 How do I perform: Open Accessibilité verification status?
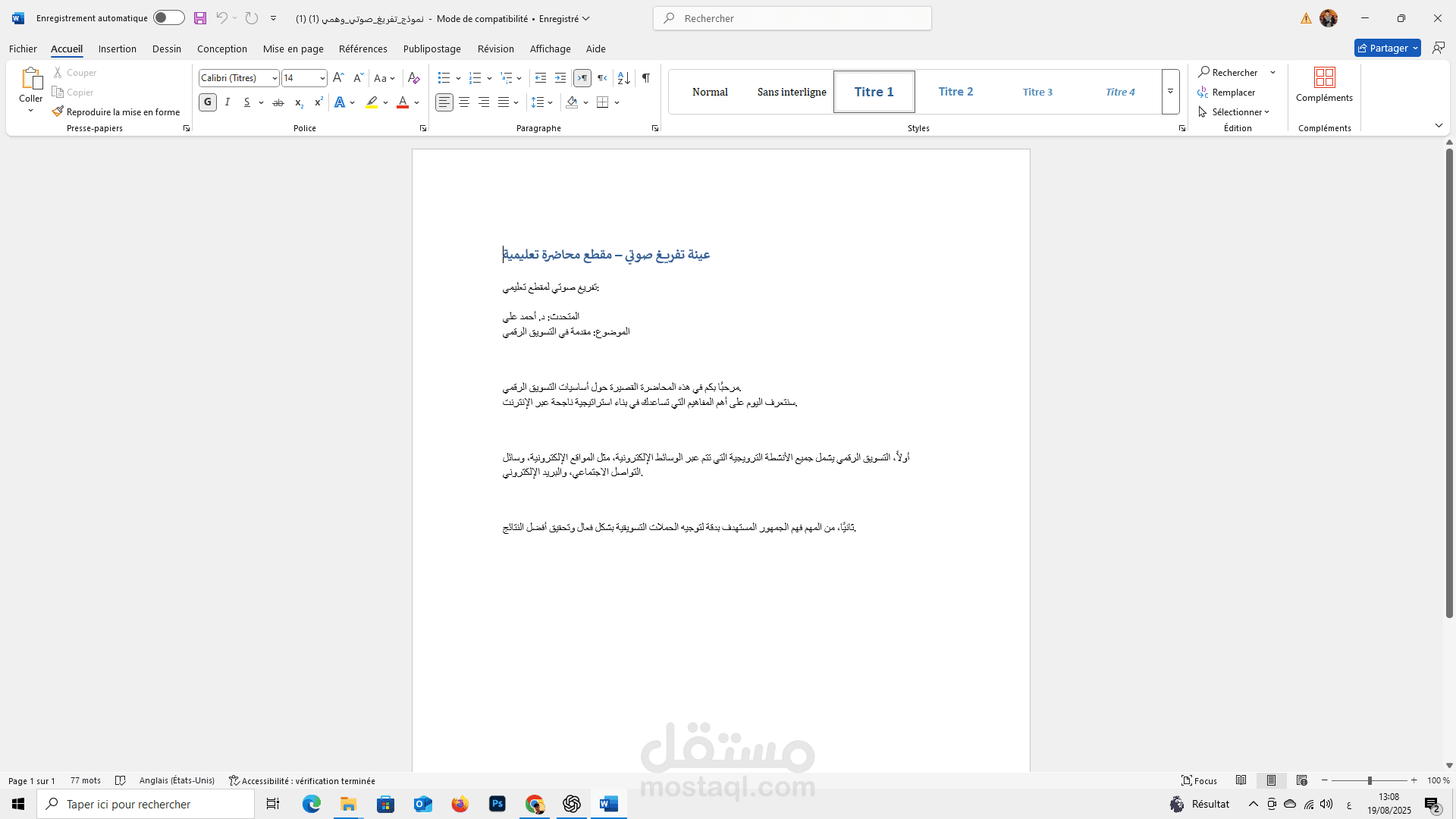[x=302, y=780]
